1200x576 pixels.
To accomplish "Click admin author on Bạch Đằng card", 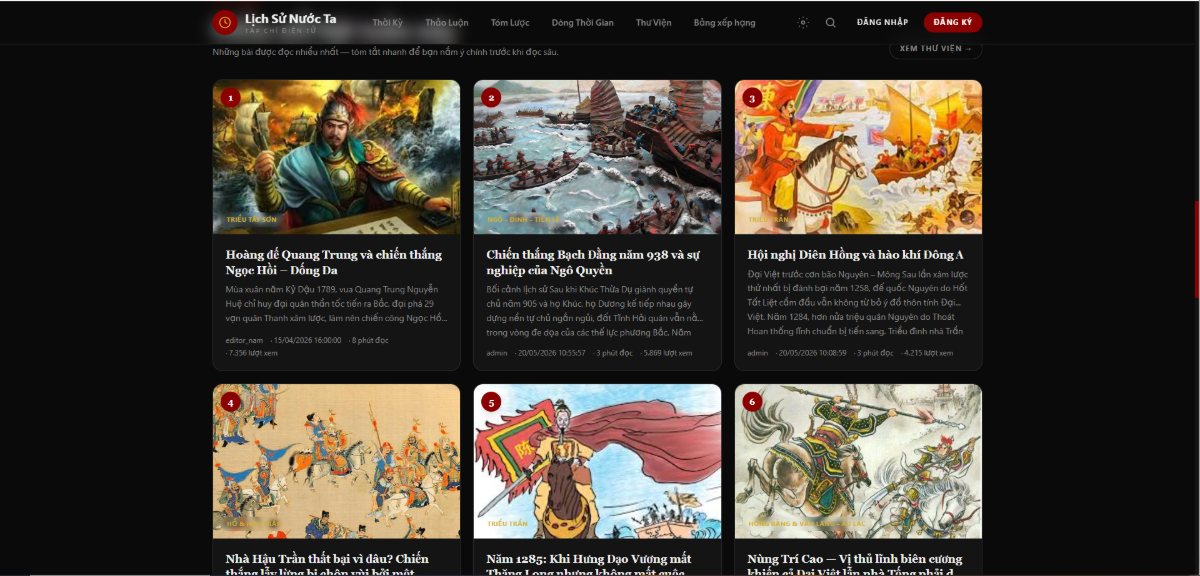I will tap(497, 353).
